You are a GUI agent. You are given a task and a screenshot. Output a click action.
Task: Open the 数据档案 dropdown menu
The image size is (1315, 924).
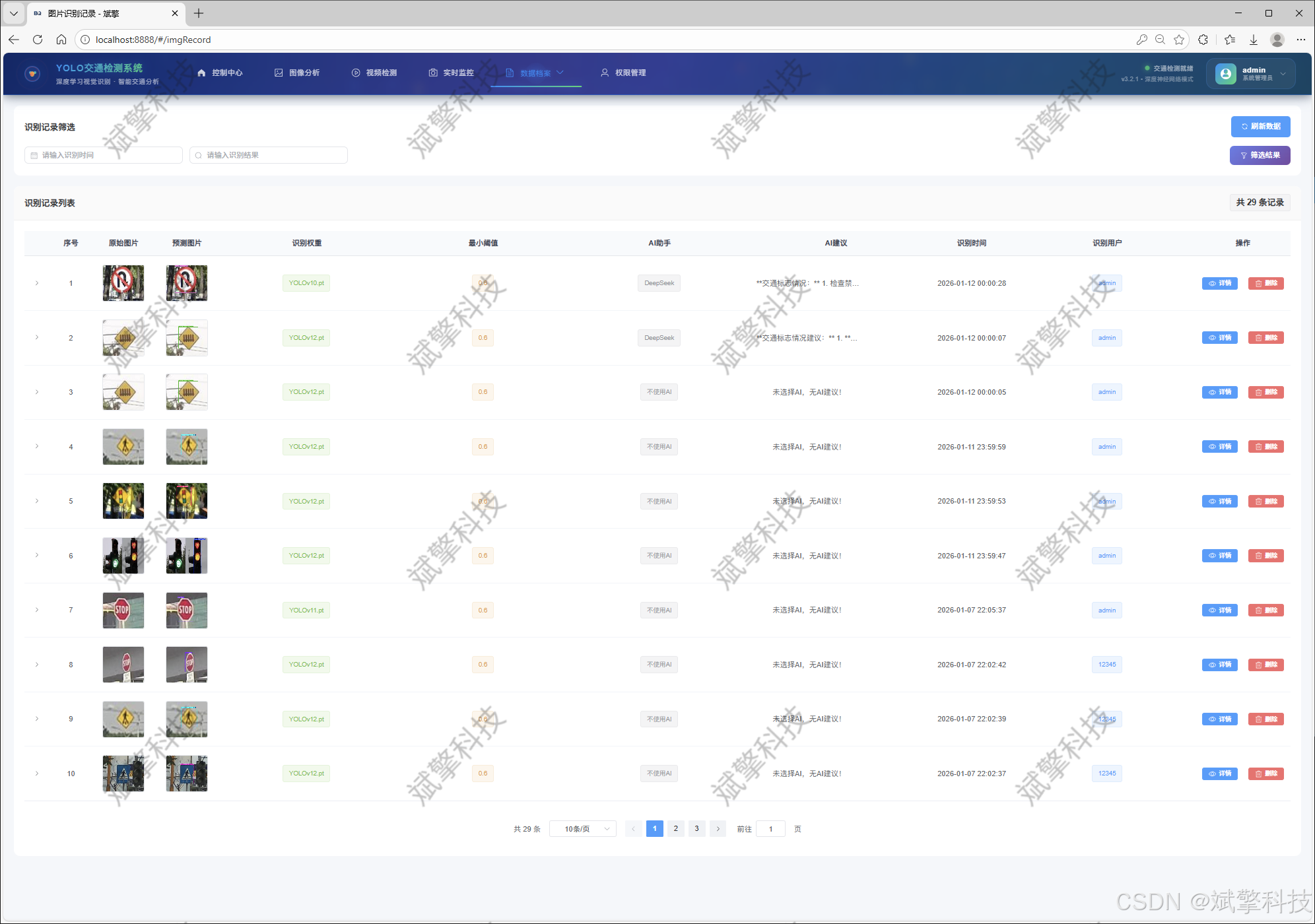[535, 73]
